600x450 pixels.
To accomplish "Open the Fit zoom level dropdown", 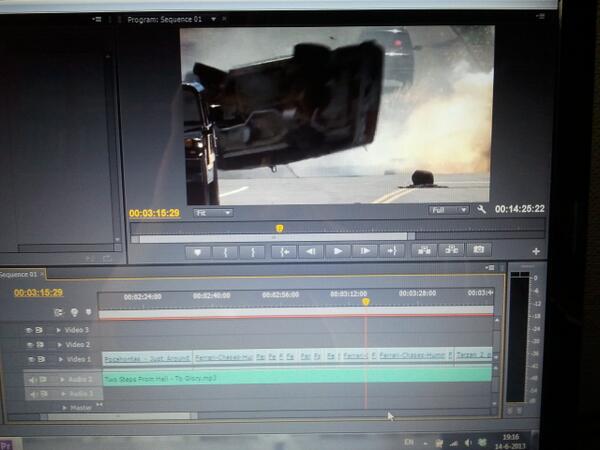I will (x=213, y=213).
